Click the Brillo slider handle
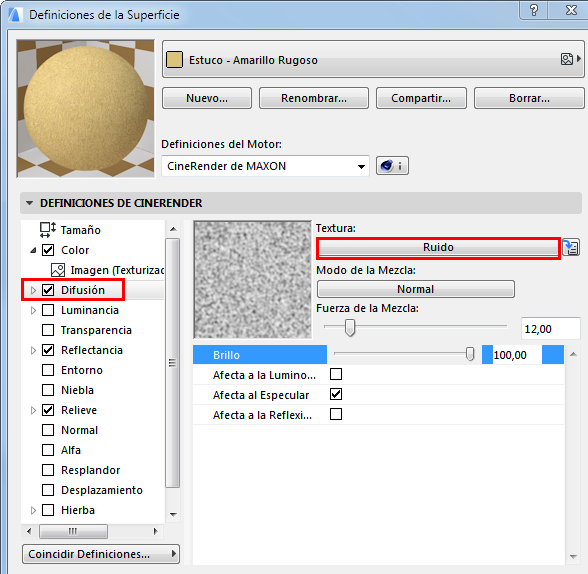This screenshot has width=588, height=574. pos(470,354)
